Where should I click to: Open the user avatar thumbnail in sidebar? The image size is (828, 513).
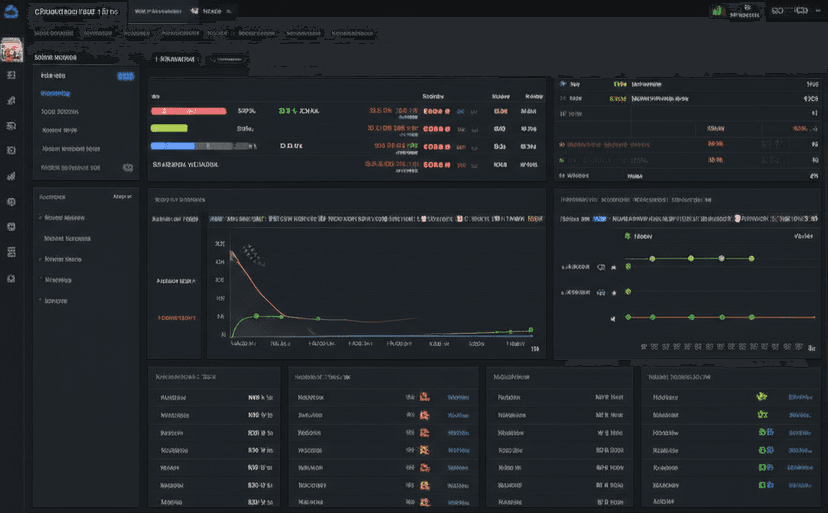click(11, 50)
